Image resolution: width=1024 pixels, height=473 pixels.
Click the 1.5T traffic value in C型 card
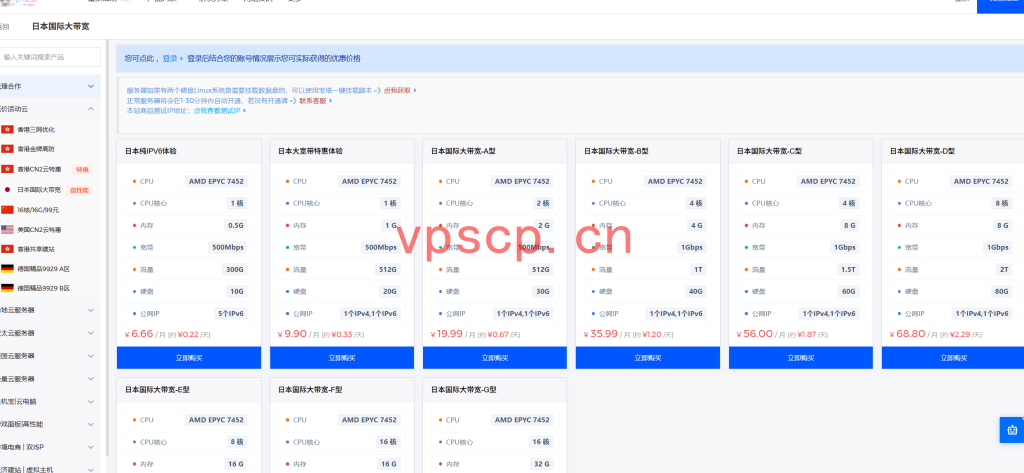pos(848,269)
